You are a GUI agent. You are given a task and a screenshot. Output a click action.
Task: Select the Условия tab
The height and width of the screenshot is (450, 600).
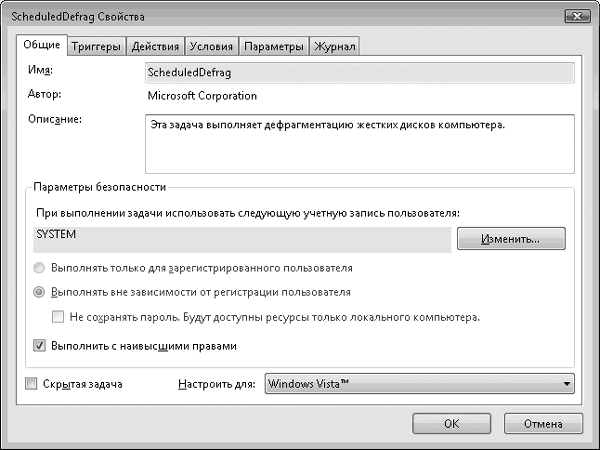coord(211,47)
